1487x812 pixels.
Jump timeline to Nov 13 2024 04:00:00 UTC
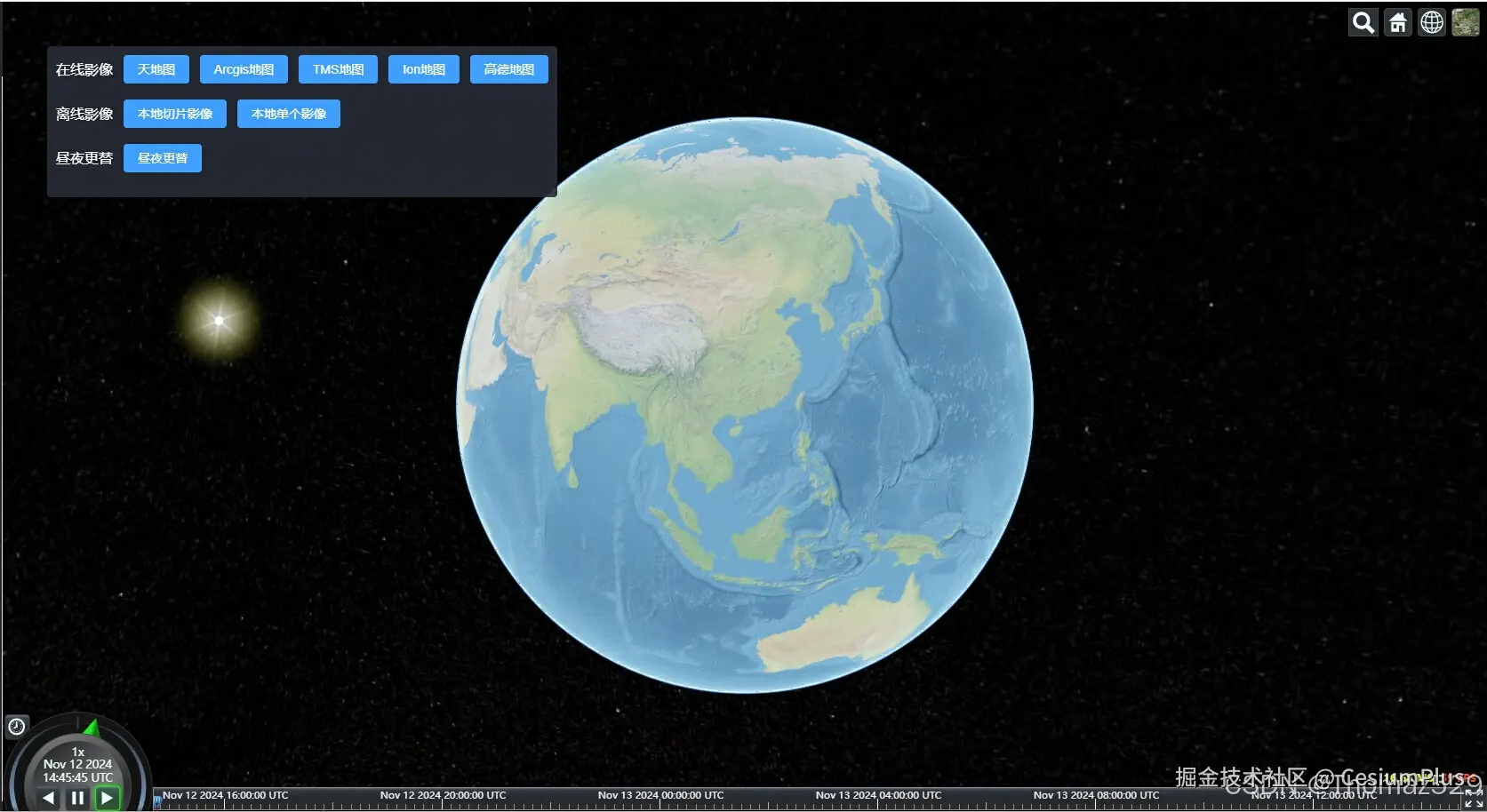pos(878,795)
